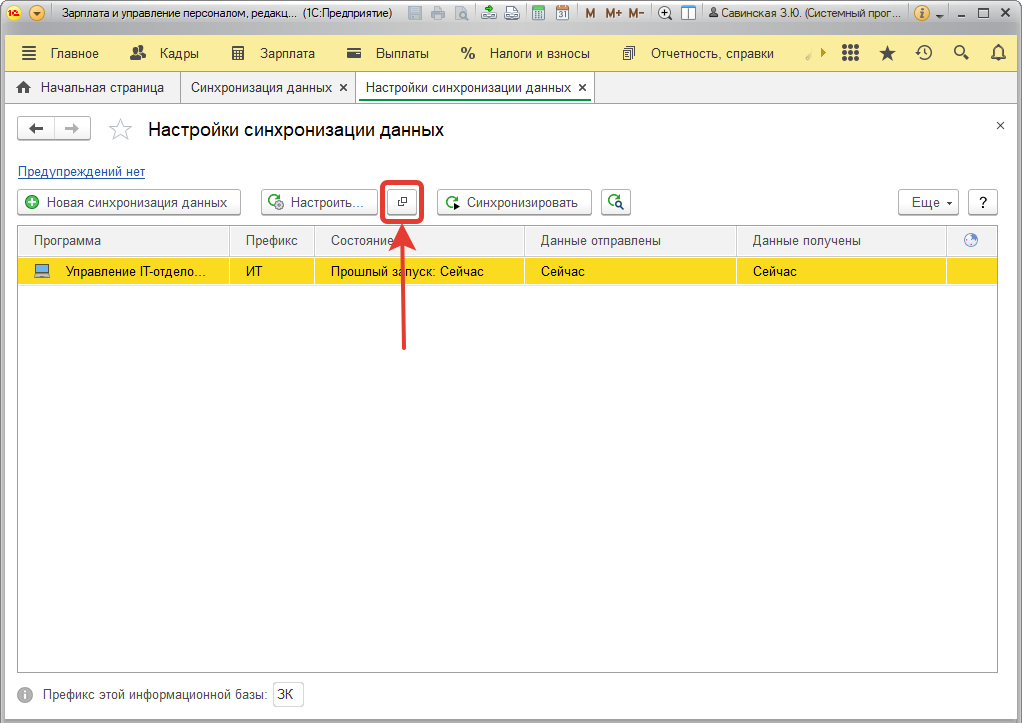
Task: Select the Управление IT-отделом row
Action: click(135, 271)
